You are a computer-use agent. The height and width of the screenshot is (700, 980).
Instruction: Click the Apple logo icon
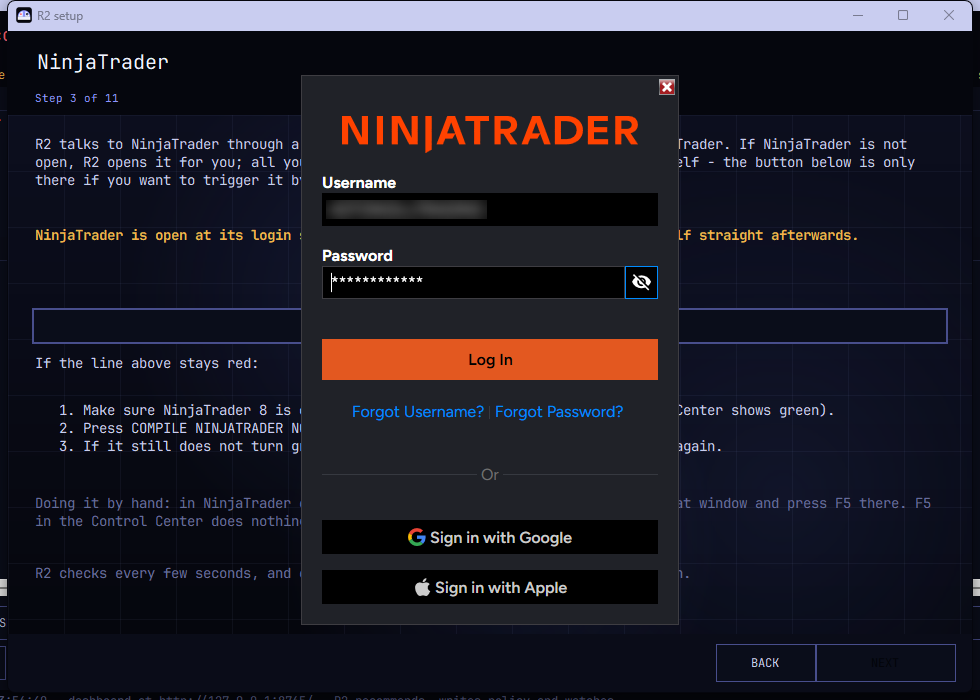[422, 587]
